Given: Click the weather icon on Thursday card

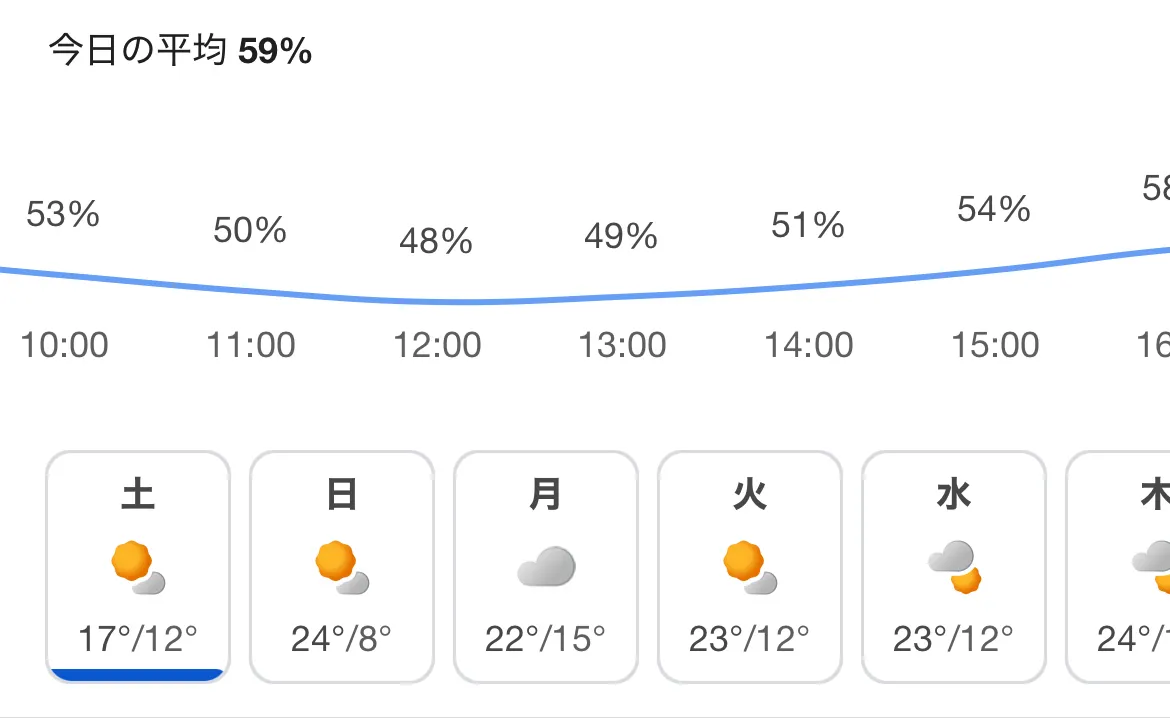Looking at the screenshot, I should (1151, 567).
